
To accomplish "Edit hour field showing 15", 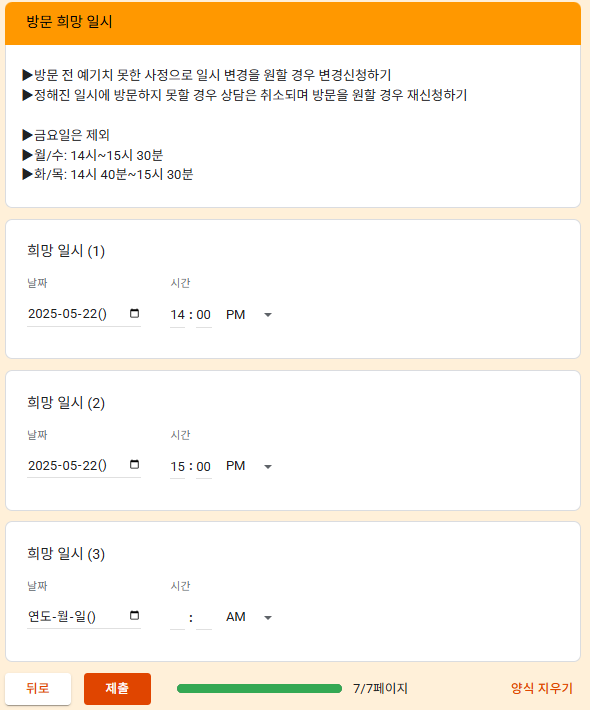I will [x=177, y=466].
